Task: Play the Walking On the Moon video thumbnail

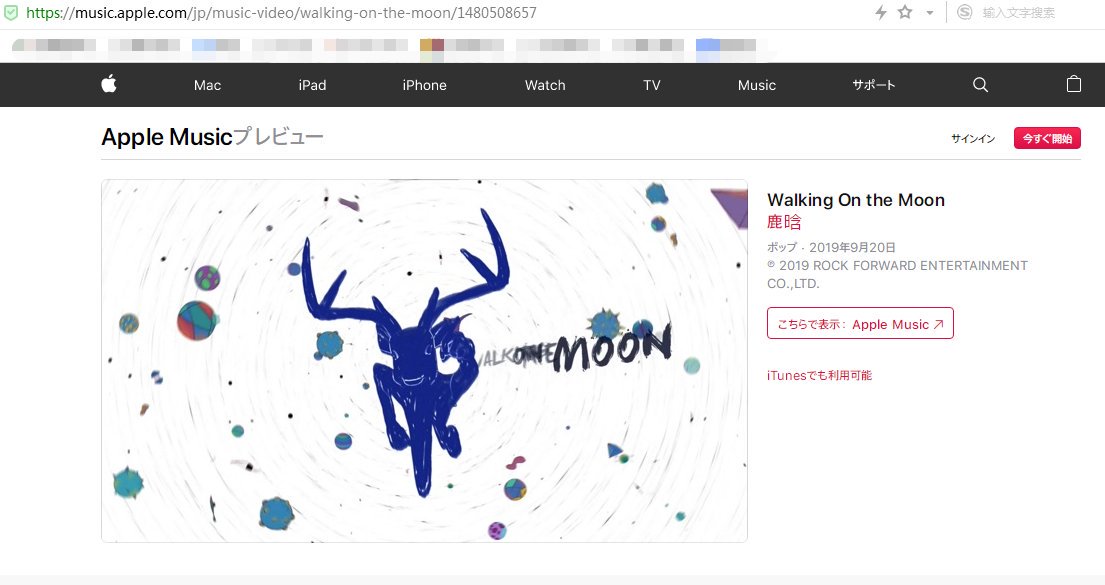Action: tap(424, 361)
